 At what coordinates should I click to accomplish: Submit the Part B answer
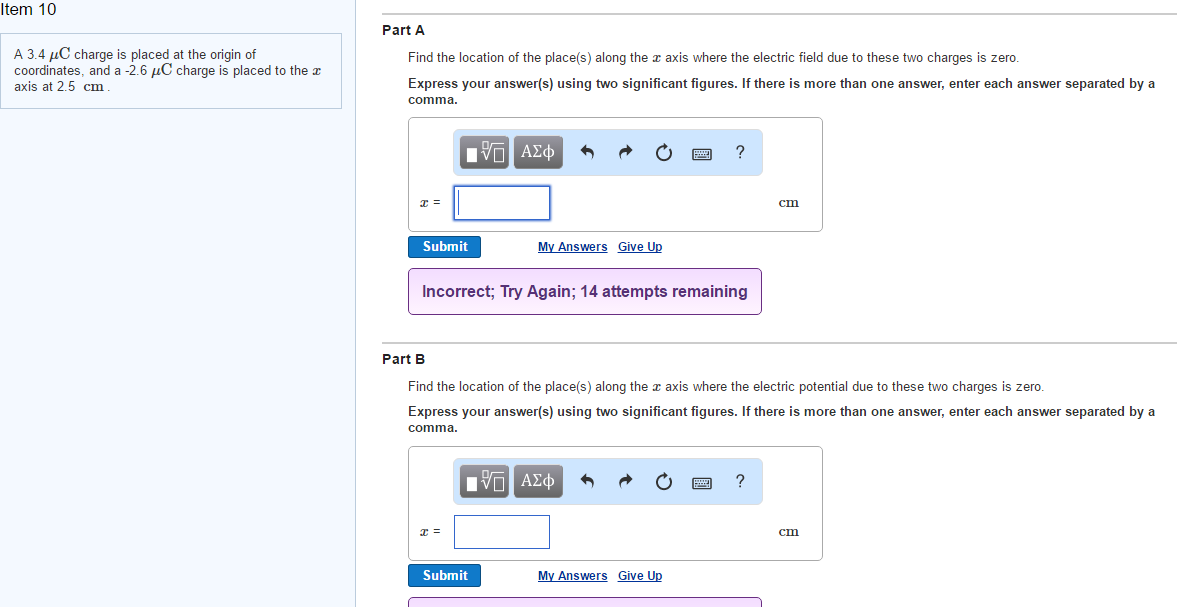[x=444, y=575]
